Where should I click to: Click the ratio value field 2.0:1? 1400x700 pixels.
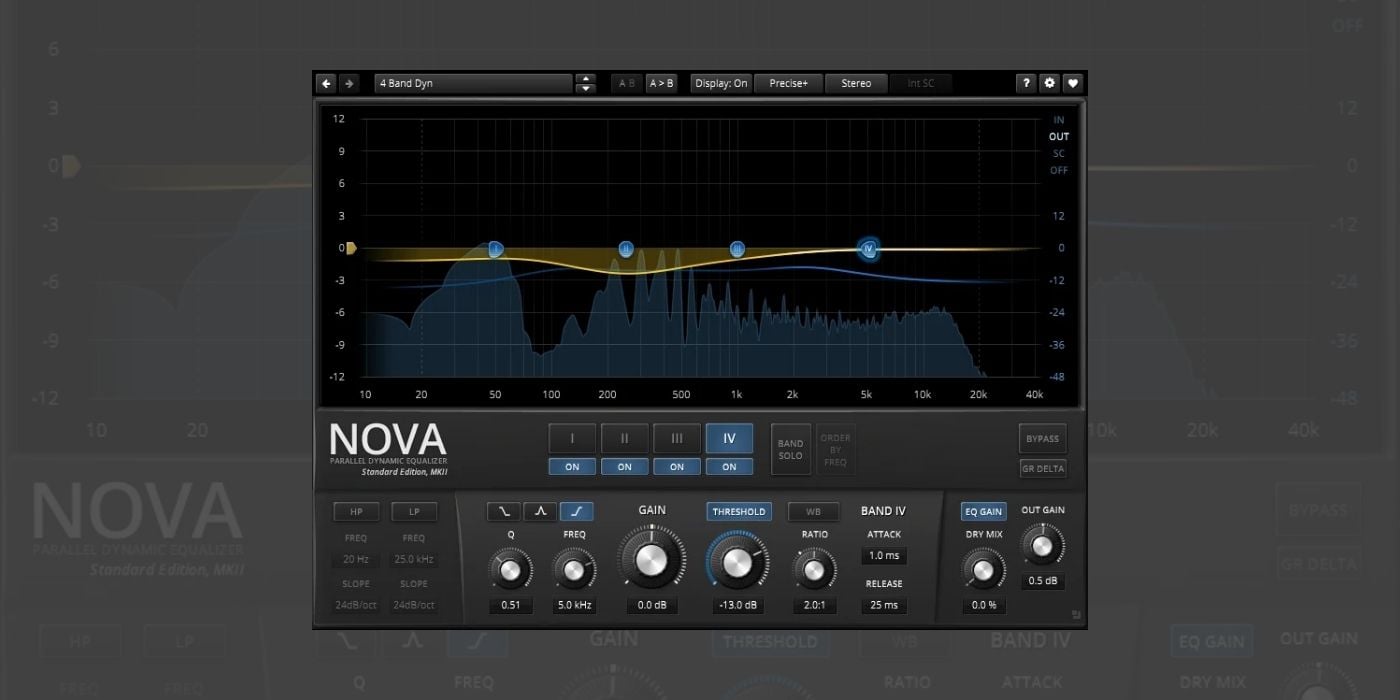(x=814, y=605)
